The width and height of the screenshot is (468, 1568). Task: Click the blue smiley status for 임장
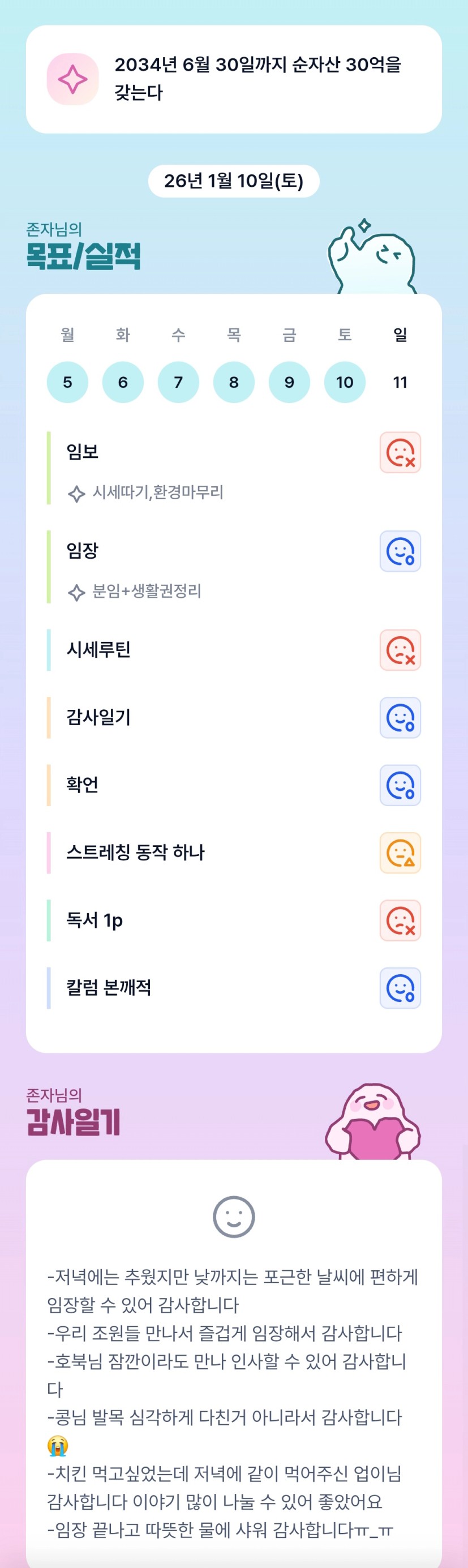click(x=400, y=551)
